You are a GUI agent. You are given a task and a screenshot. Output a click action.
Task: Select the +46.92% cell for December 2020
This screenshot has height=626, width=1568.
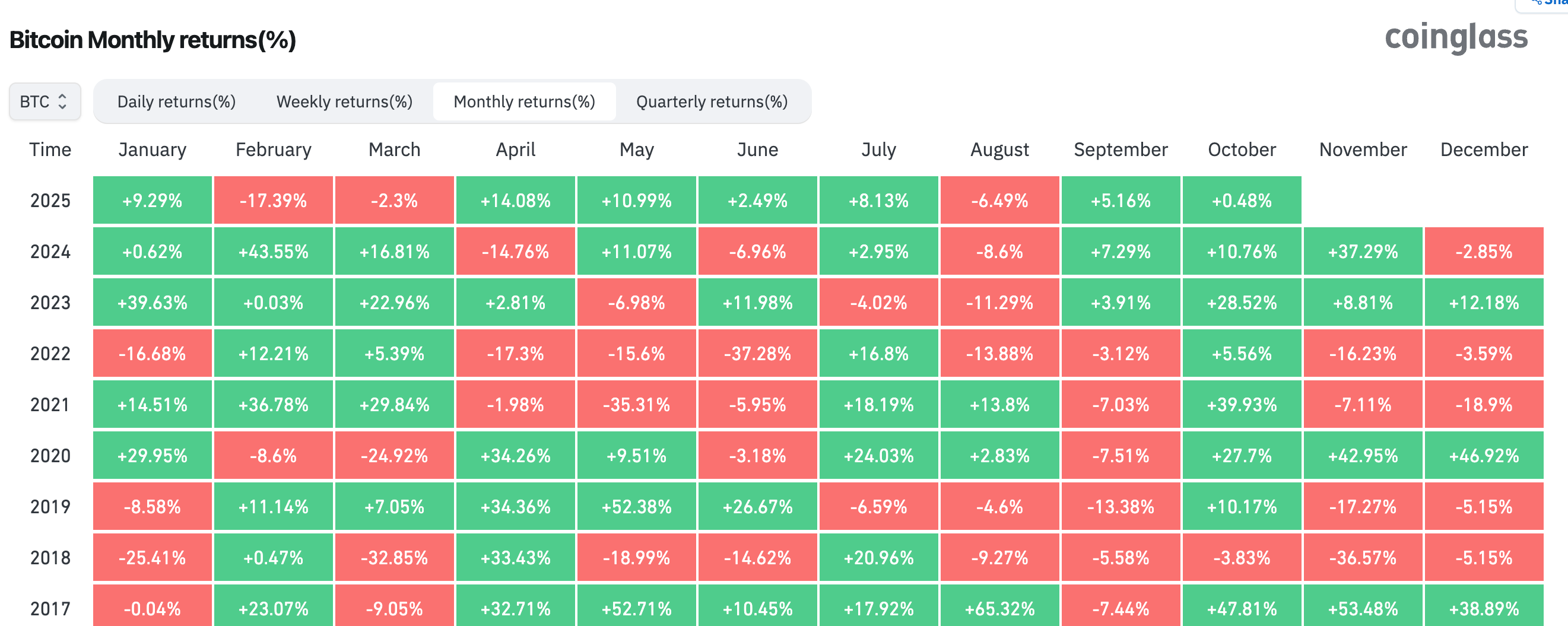[x=1483, y=456]
